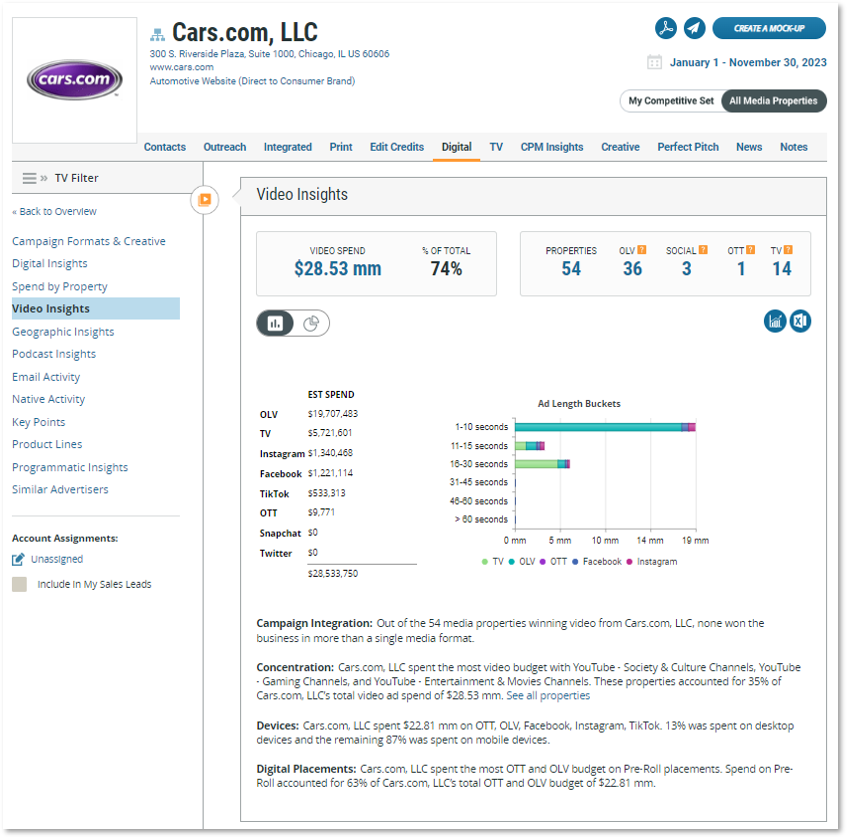
Task: Export data to Excel icon
Action: (x=800, y=321)
